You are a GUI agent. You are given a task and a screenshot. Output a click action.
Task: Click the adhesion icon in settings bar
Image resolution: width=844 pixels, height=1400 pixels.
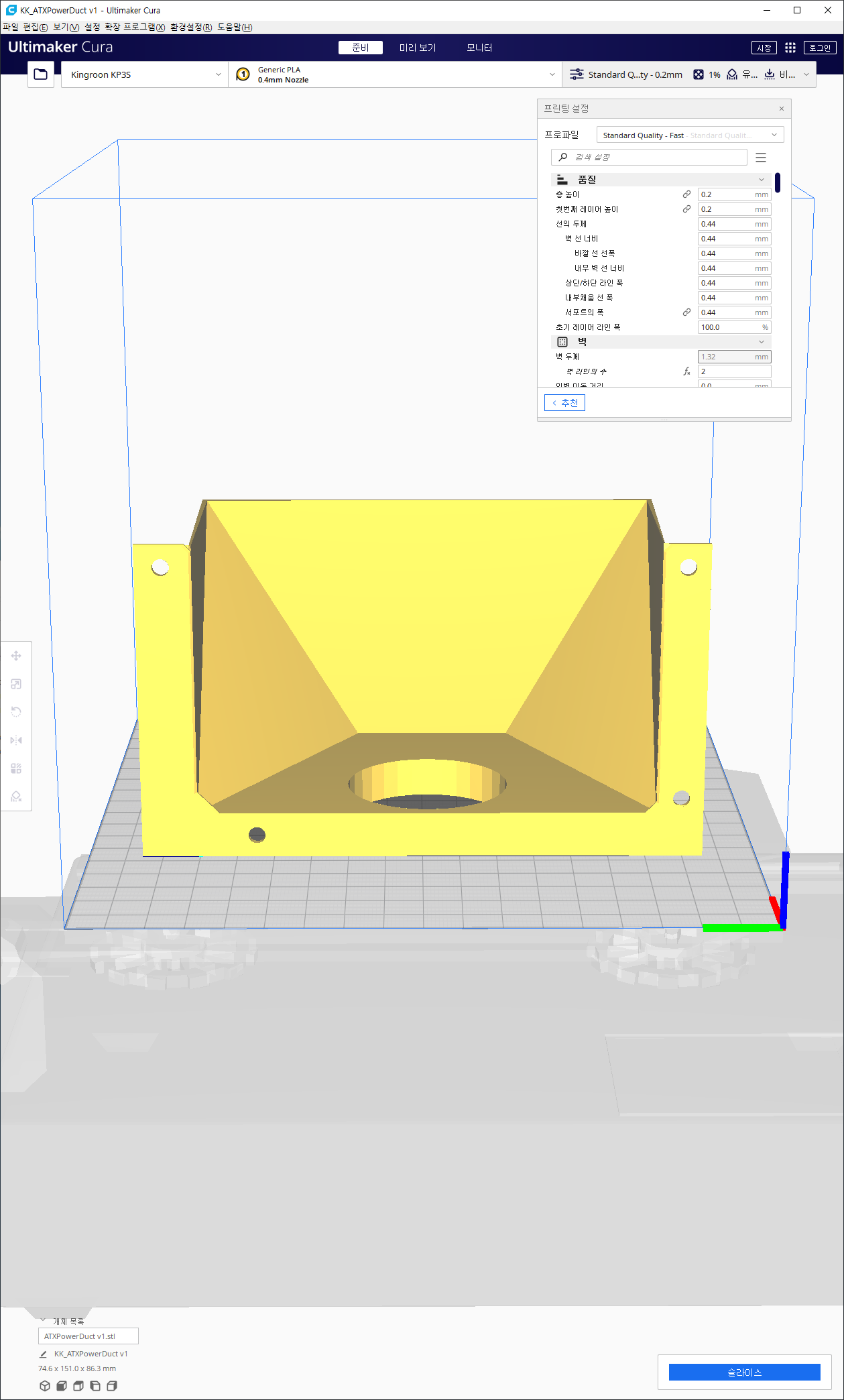click(770, 74)
